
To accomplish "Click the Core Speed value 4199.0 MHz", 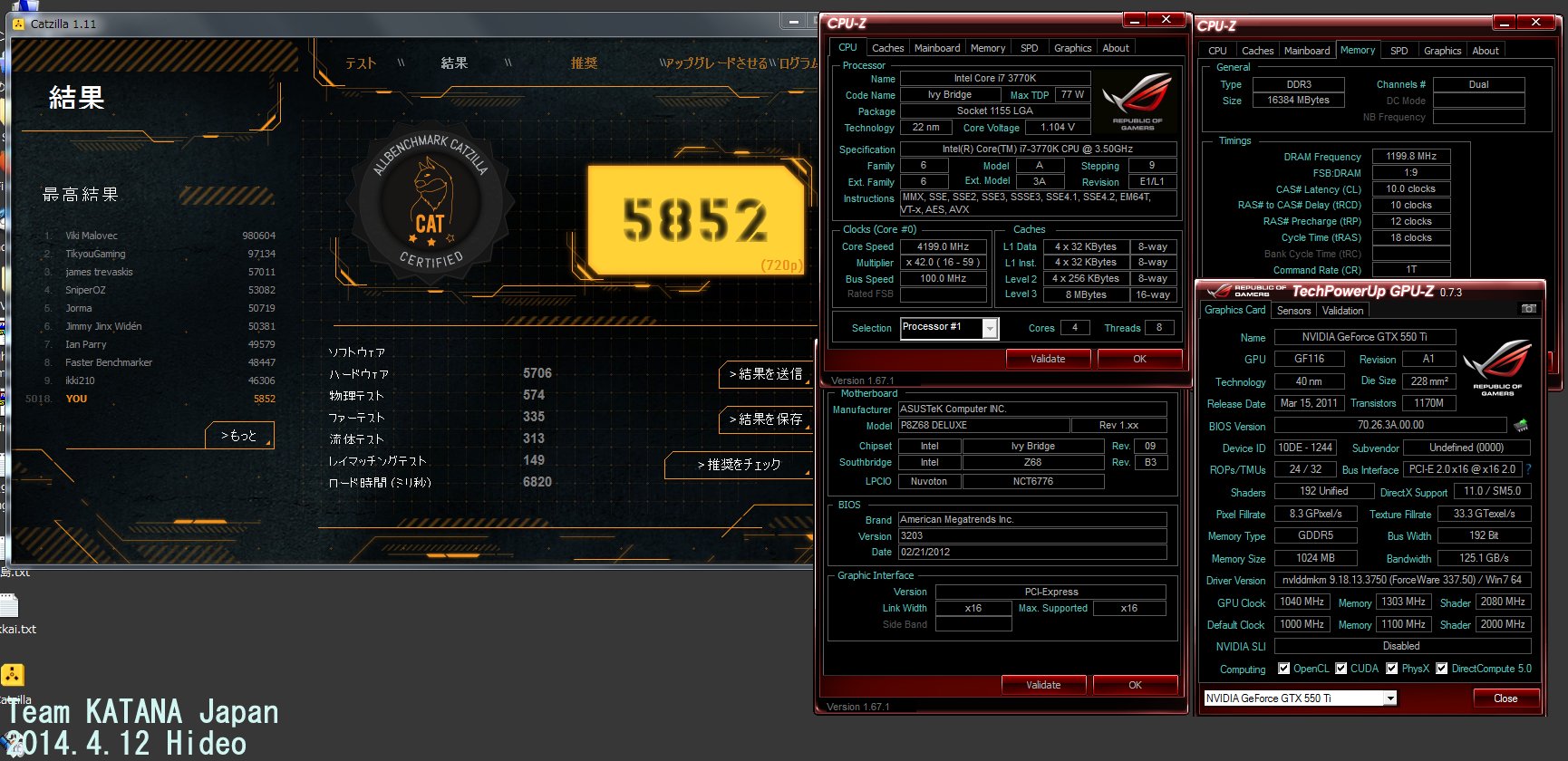I will coord(943,246).
